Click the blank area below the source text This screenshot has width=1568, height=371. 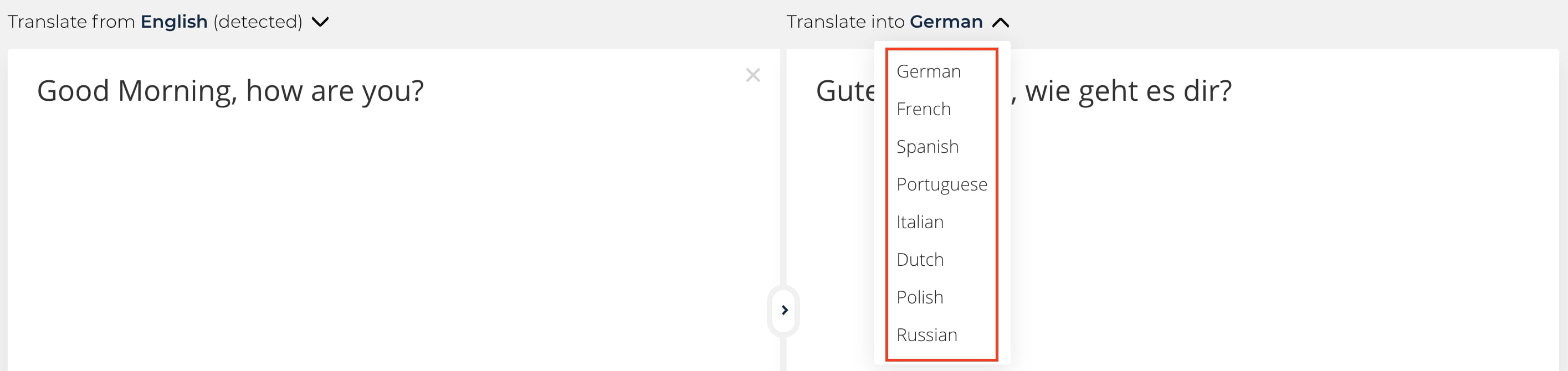coord(390,231)
